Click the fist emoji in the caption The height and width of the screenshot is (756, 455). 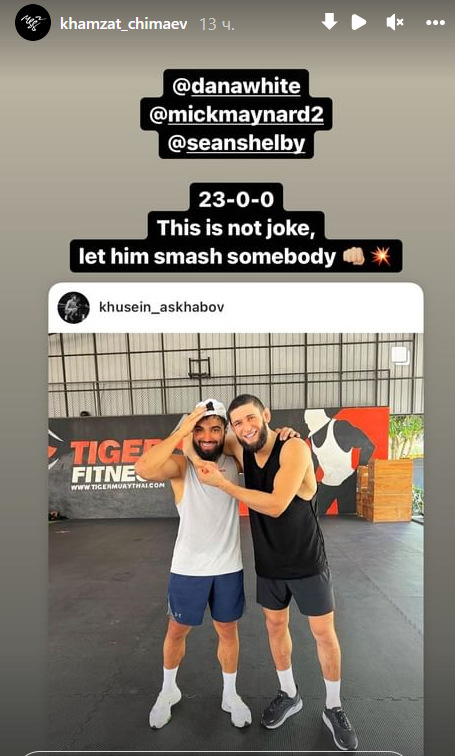coord(353,256)
